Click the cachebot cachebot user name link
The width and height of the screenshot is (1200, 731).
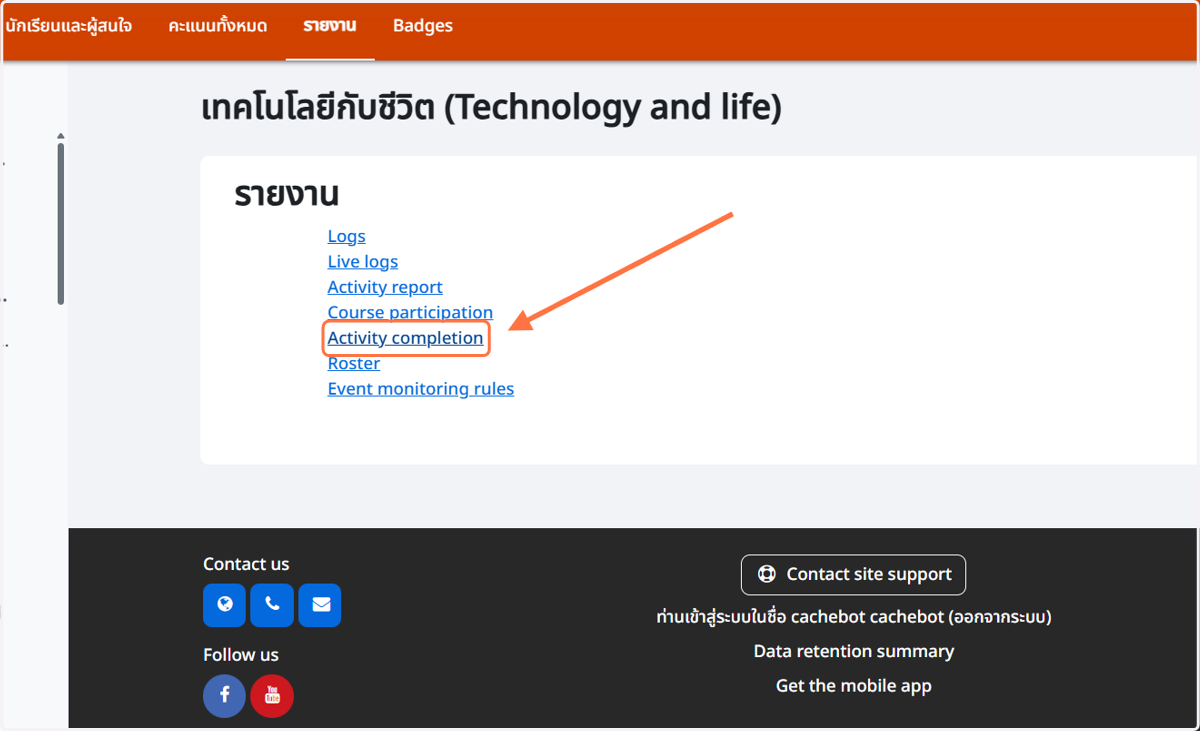(x=867, y=617)
